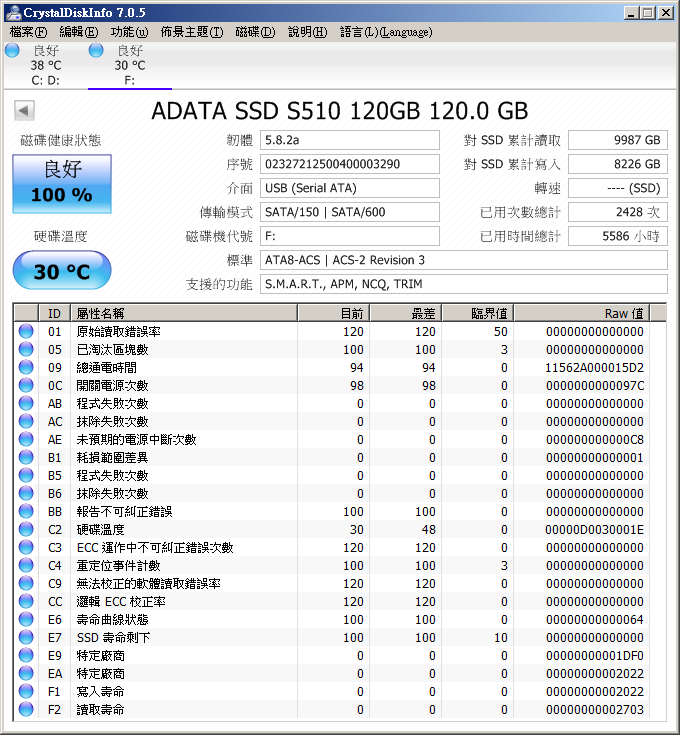This screenshot has height=735, width=680.
Task: Click the previous disk arrow button
Action: [x=24, y=111]
